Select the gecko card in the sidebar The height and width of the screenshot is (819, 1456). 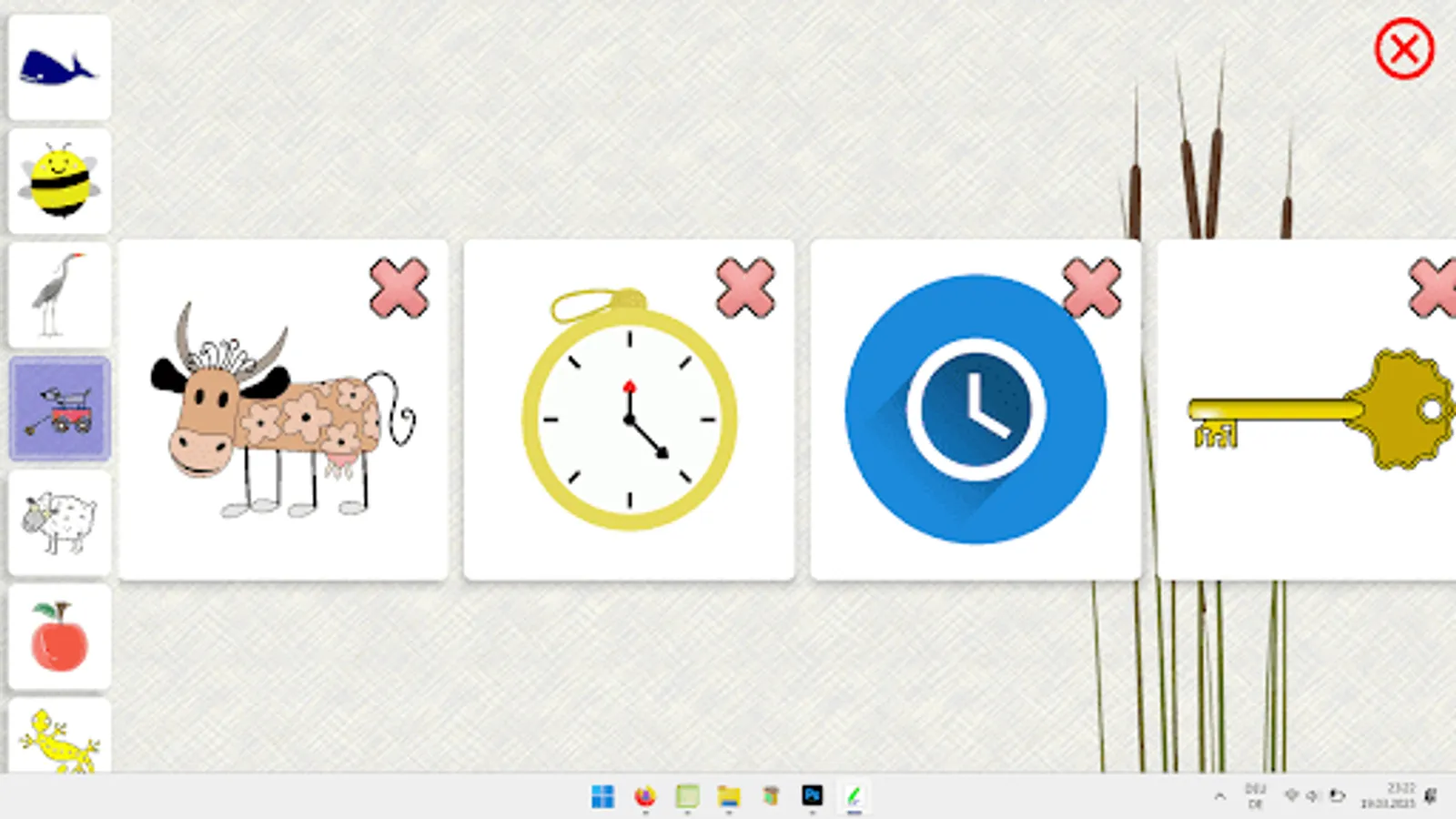pyautogui.click(x=58, y=742)
